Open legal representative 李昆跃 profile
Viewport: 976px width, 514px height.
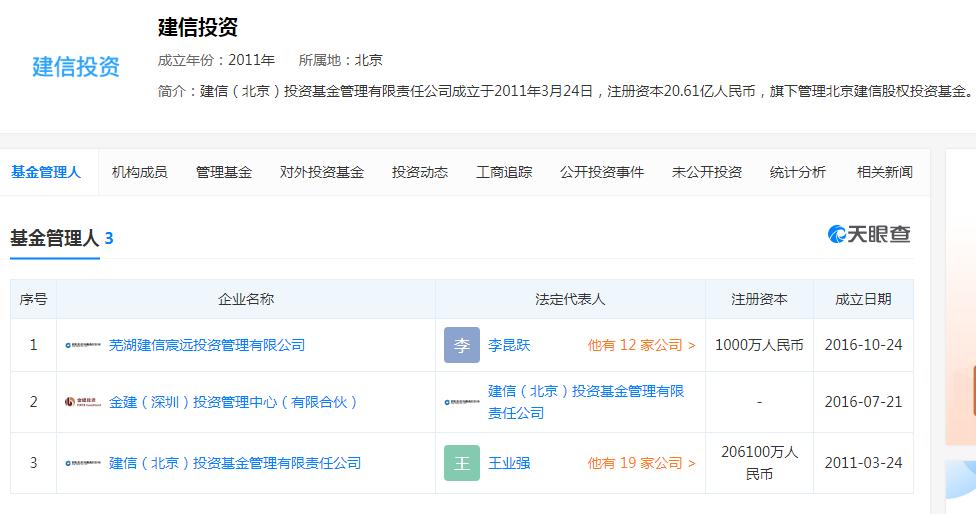point(509,345)
